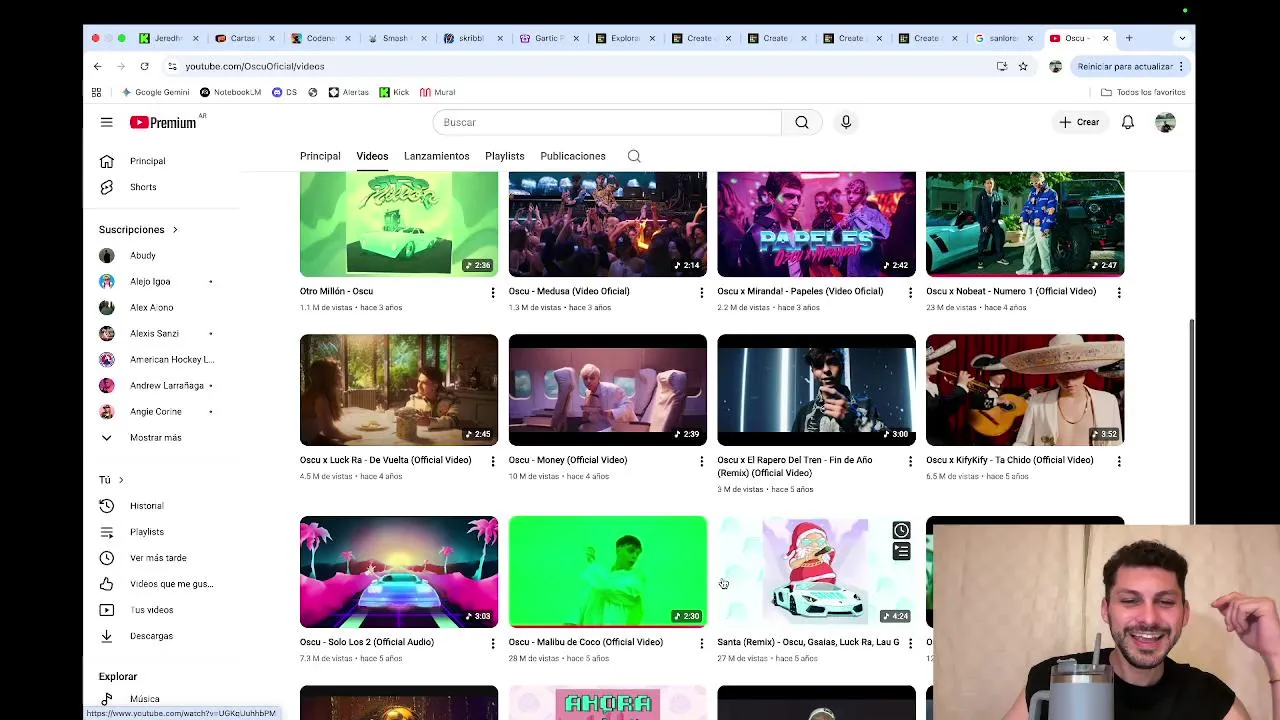Open options for Numero 1 video
Screen dimensions: 1280x720
(x=1119, y=292)
